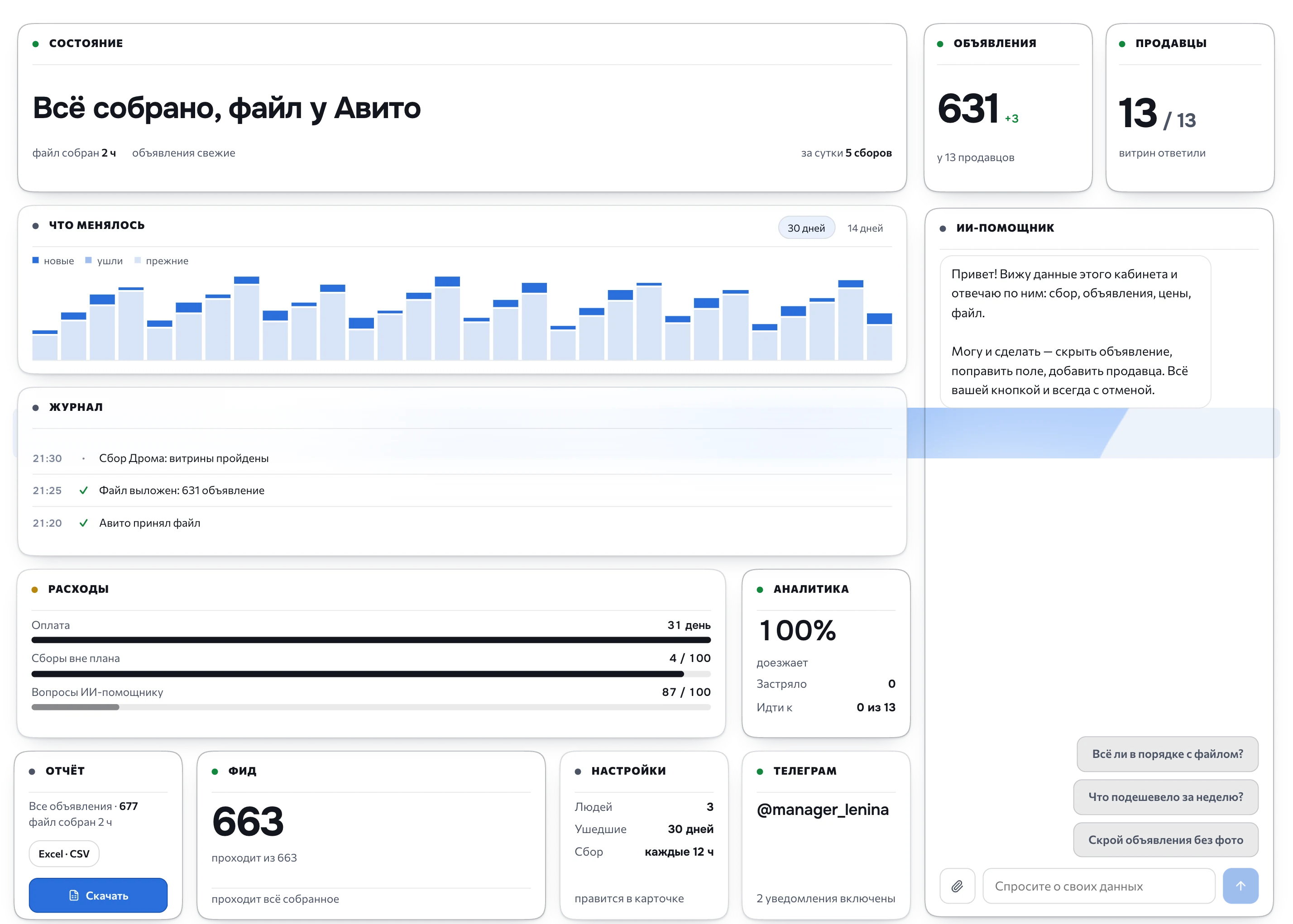Click the assistant greeting message bubble
The image size is (1293, 924).
click(1075, 332)
